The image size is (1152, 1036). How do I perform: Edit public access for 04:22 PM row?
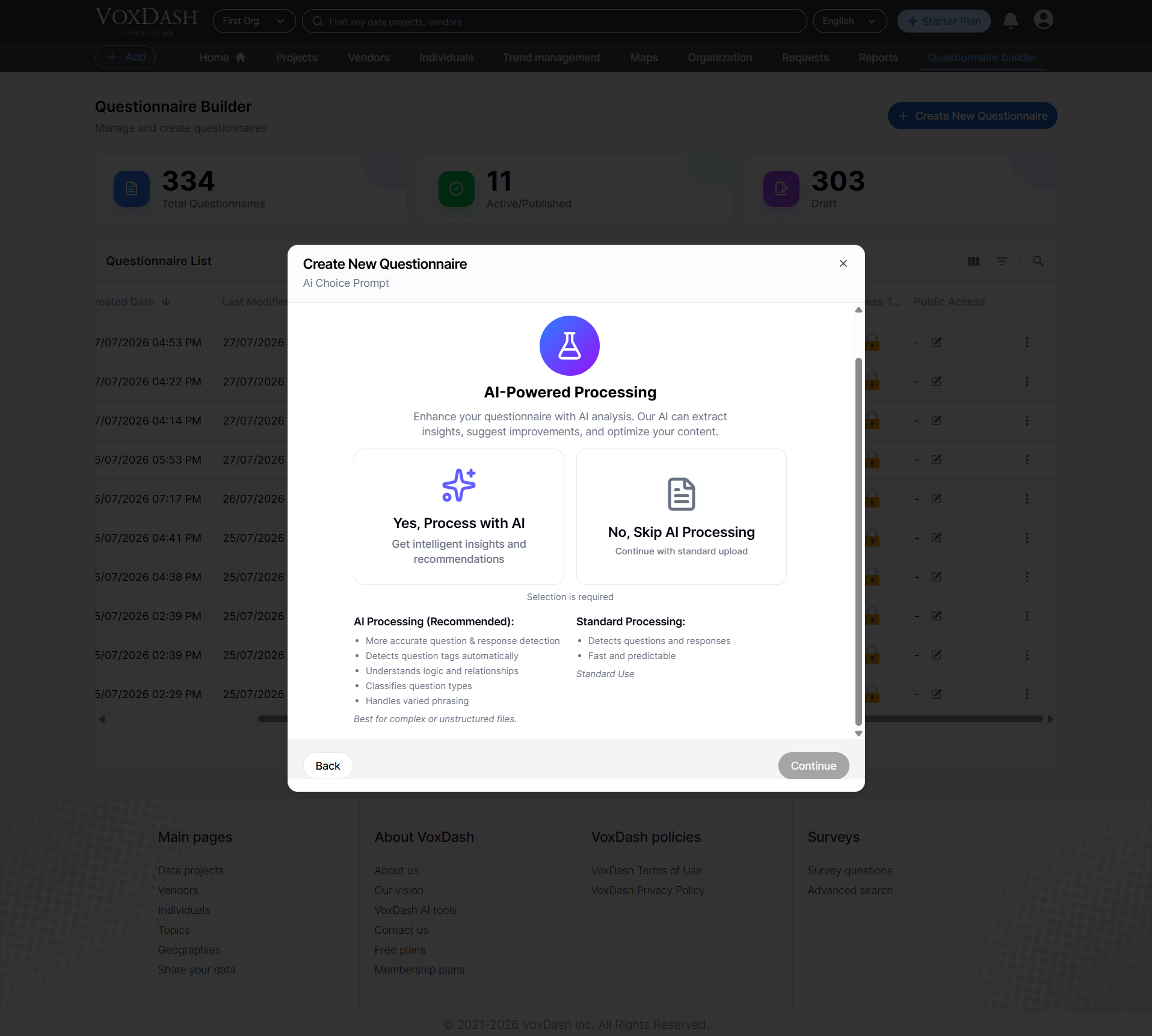point(937,381)
